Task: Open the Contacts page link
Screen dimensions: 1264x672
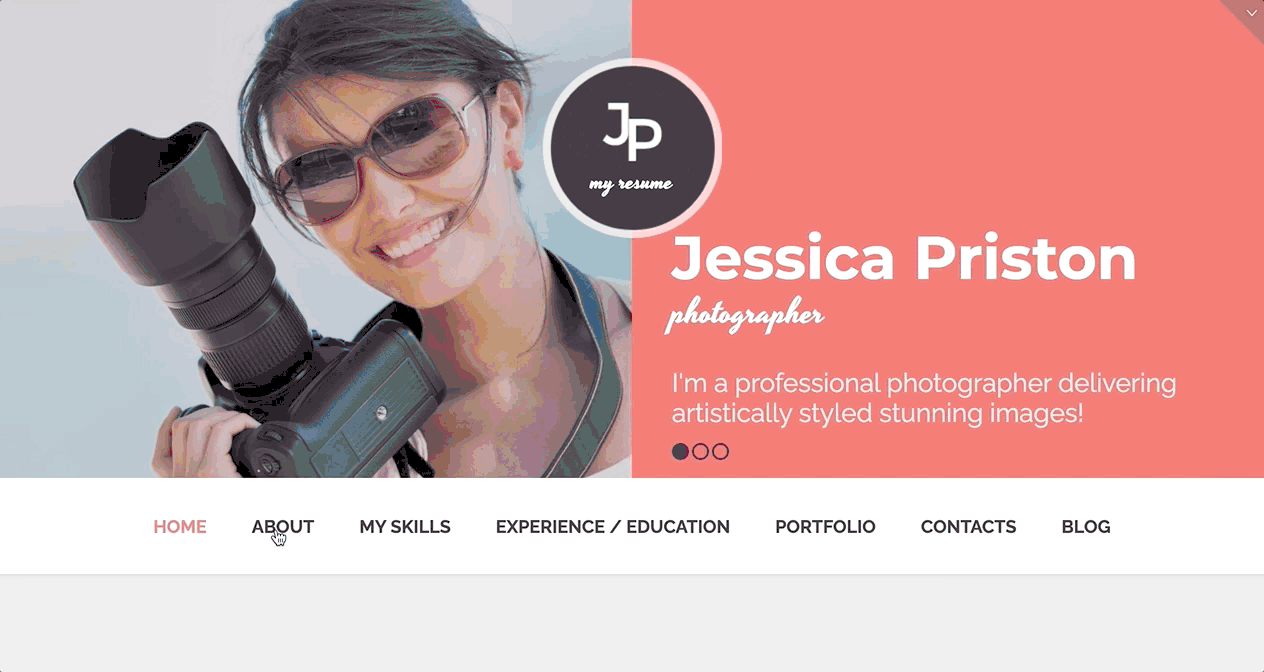Action: [968, 527]
